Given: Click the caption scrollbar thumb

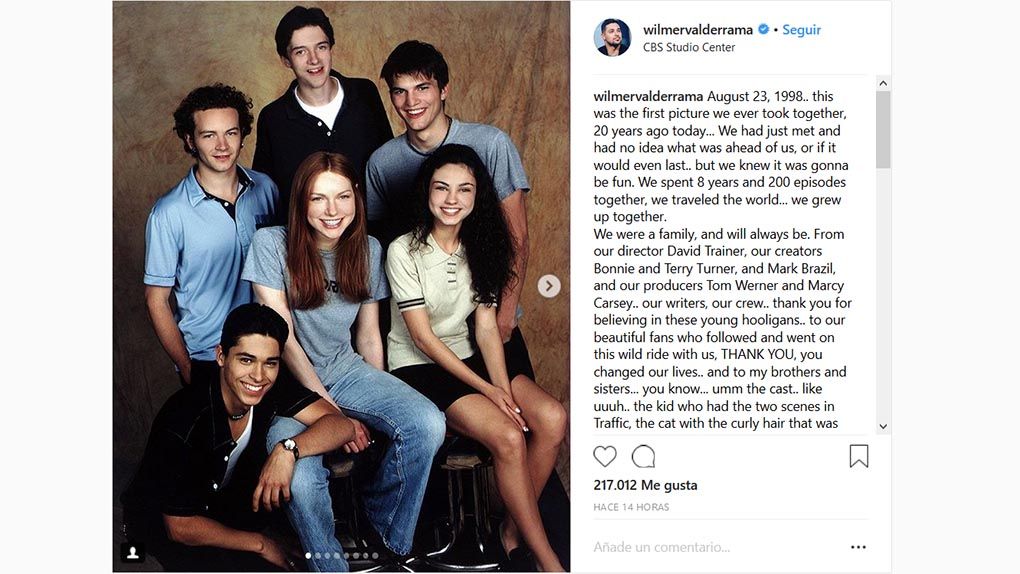Looking at the screenshot, I should [882, 130].
